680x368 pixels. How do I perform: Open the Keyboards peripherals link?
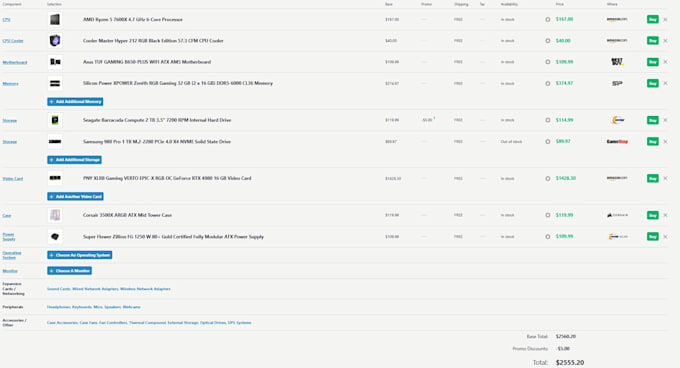click(x=82, y=307)
